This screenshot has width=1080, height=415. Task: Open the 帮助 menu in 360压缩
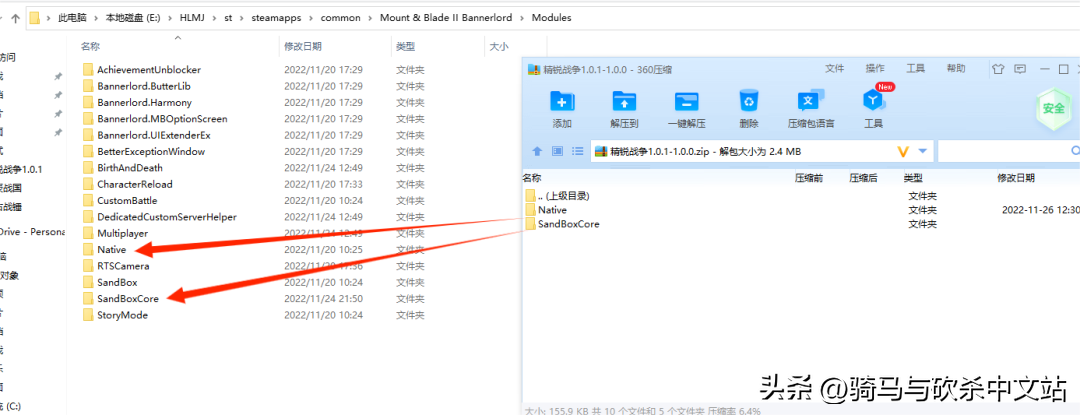click(x=956, y=69)
